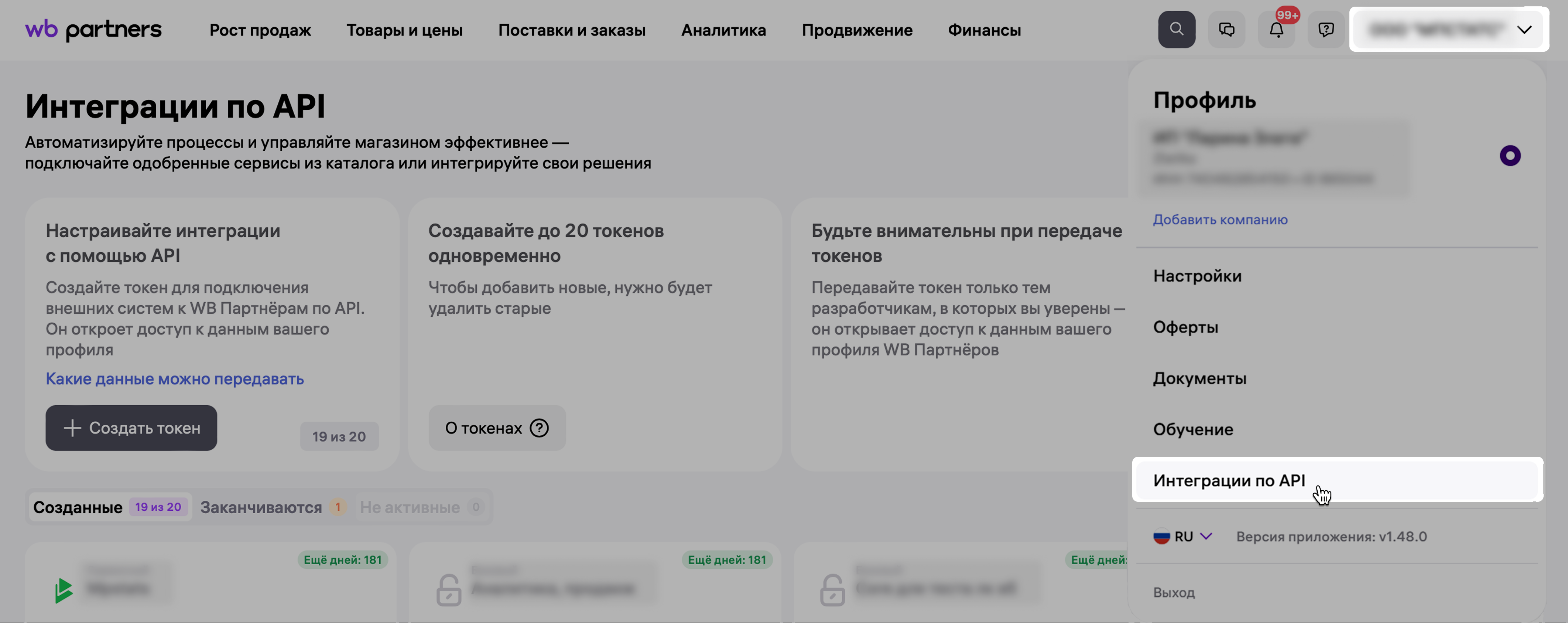Open Интеграции по API menu item

[1229, 480]
